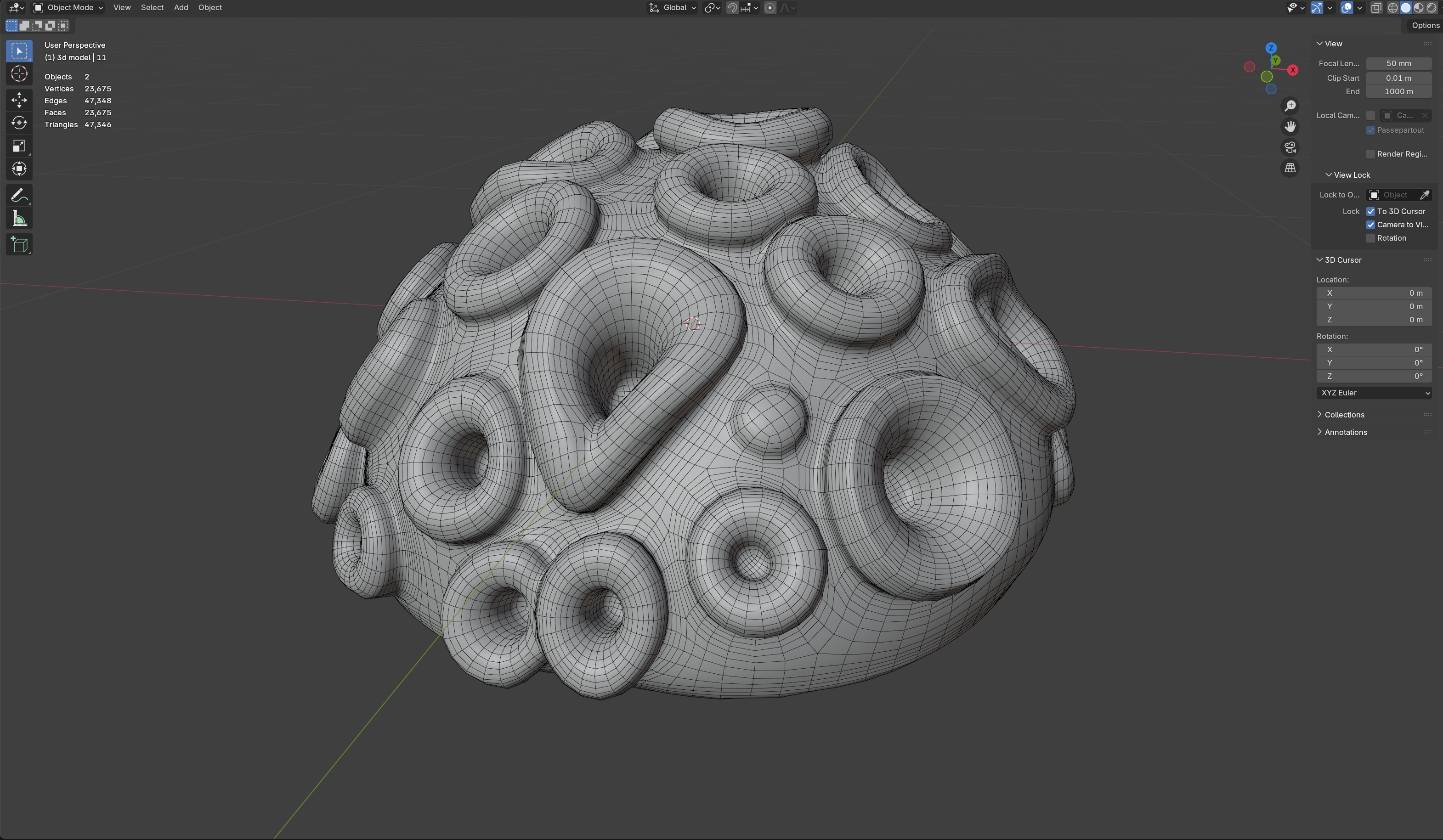
Task: Switch to orthographic grid view icon
Action: 1290,169
